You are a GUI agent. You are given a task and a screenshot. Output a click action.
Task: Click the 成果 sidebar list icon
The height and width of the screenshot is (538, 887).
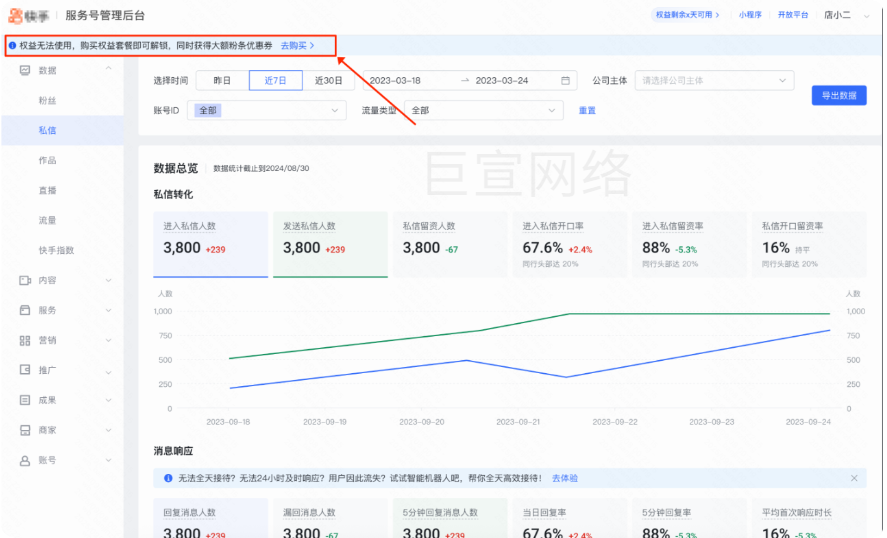pos(25,400)
